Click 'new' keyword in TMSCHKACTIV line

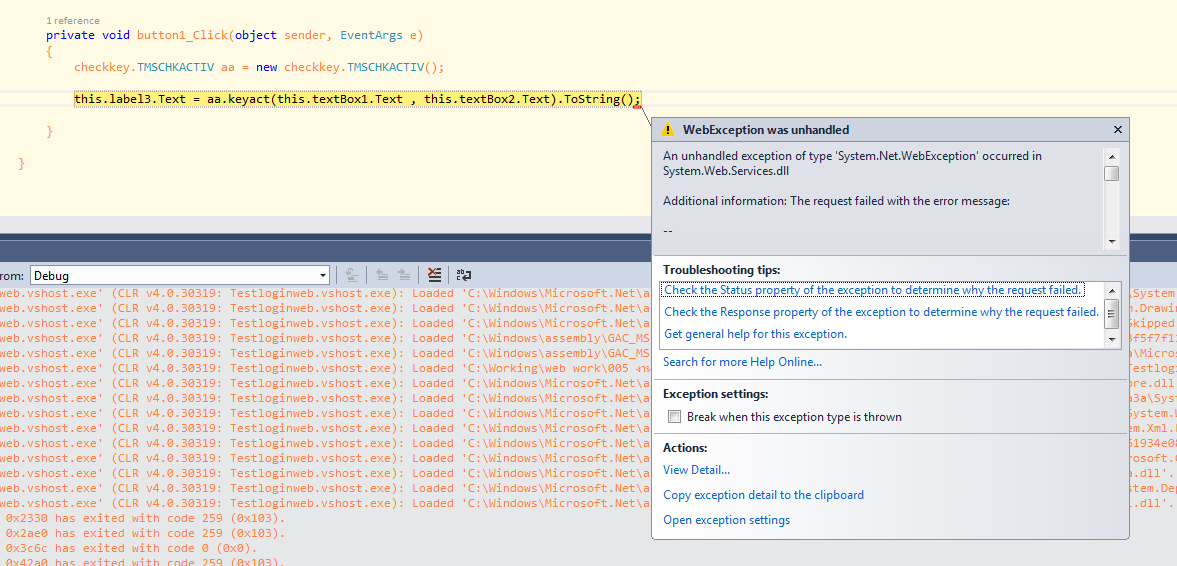click(266, 67)
